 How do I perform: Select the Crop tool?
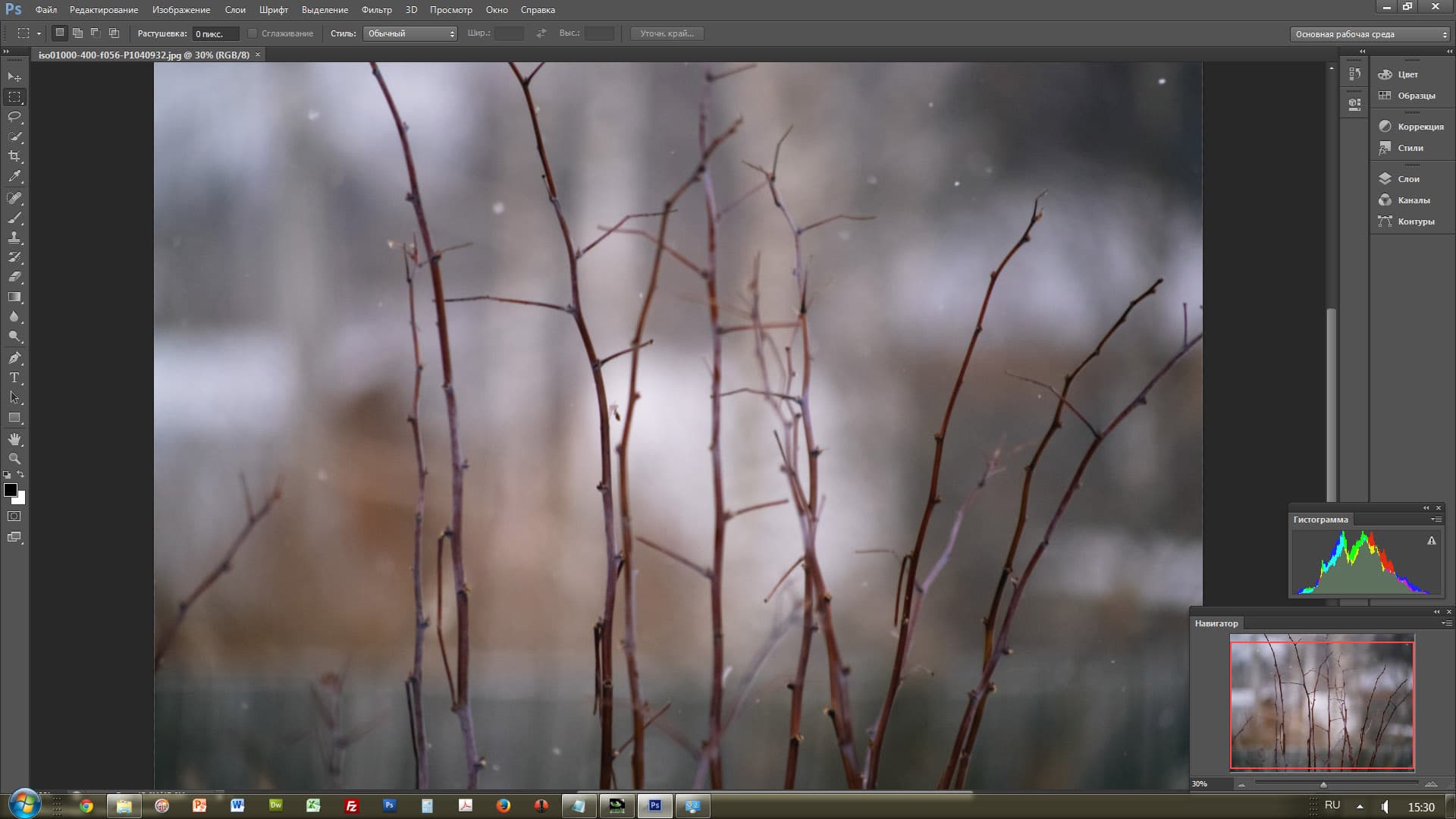(14, 156)
